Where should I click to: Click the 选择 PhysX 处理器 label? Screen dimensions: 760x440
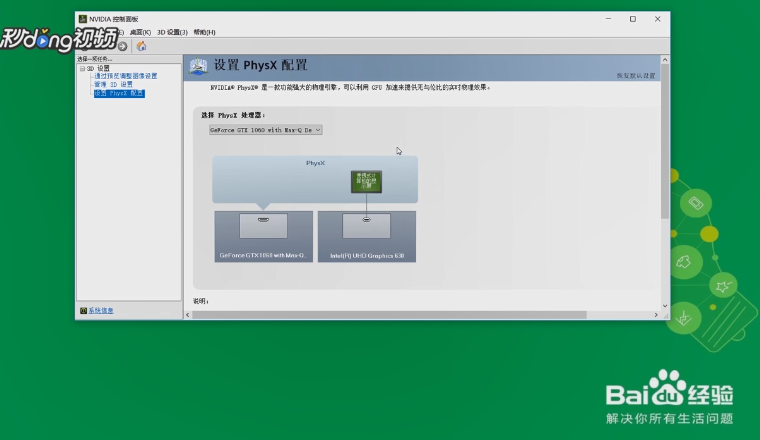click(x=233, y=115)
